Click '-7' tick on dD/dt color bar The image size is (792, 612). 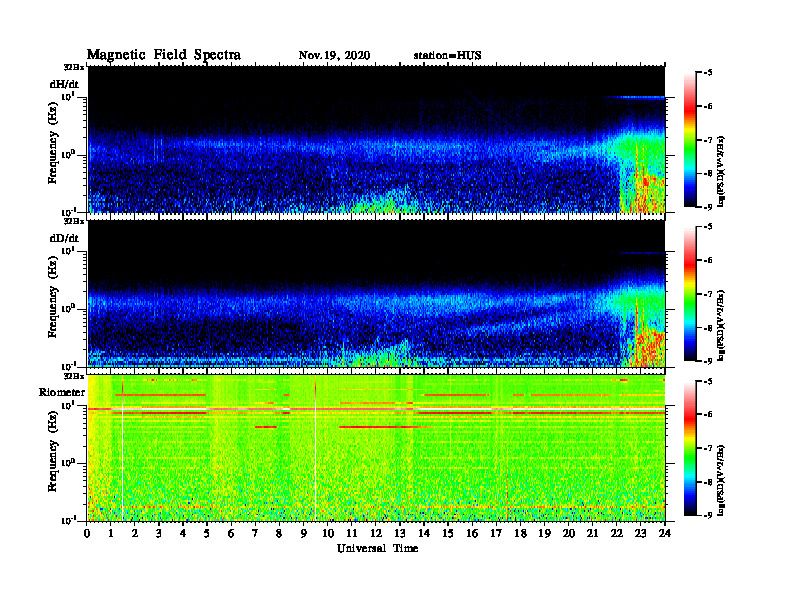(x=708, y=294)
